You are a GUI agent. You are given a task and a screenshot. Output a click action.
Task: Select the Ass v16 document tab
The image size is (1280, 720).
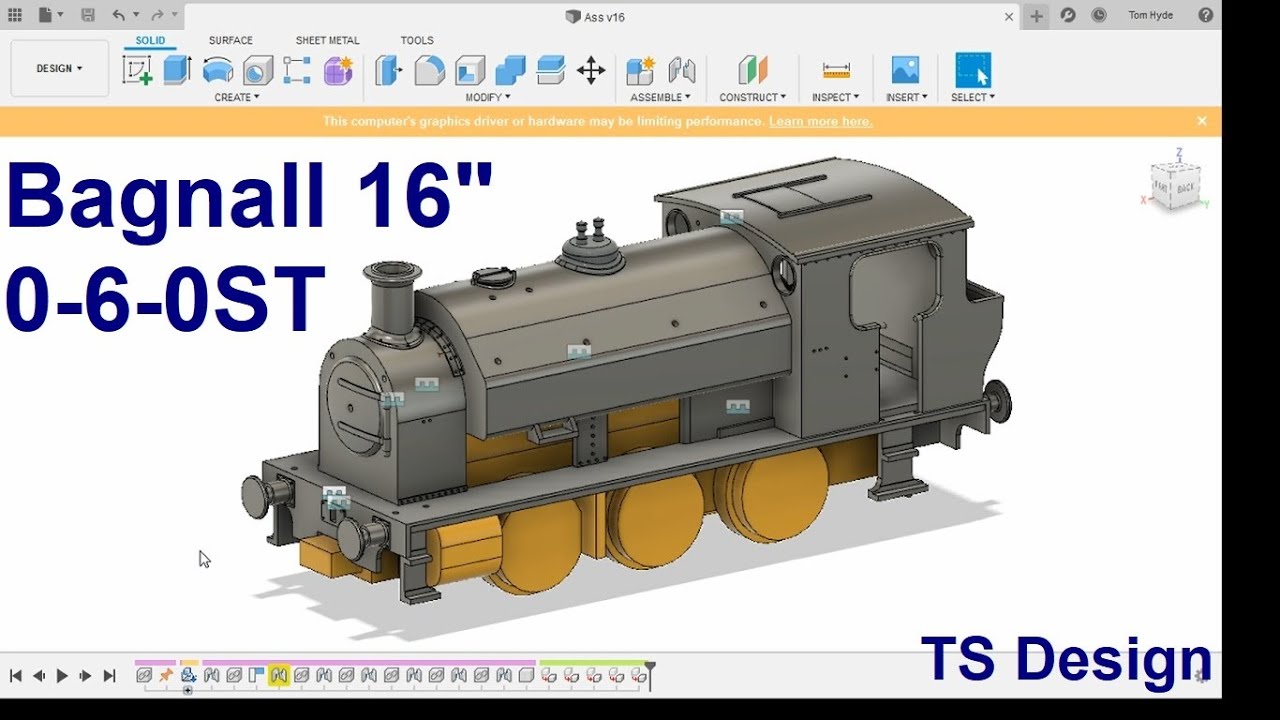tap(594, 16)
